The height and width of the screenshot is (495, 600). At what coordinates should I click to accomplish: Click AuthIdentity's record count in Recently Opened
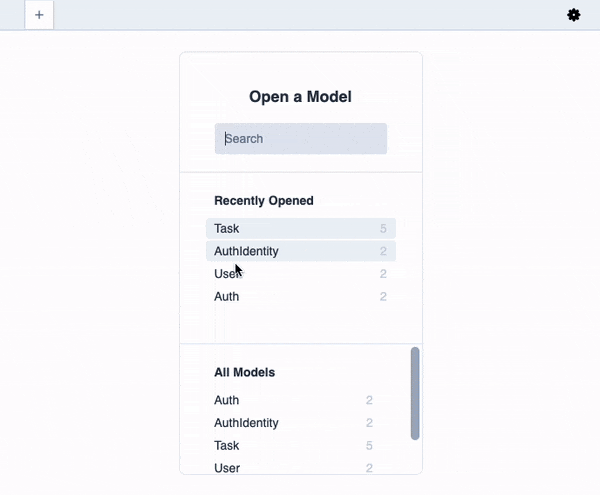[383, 251]
